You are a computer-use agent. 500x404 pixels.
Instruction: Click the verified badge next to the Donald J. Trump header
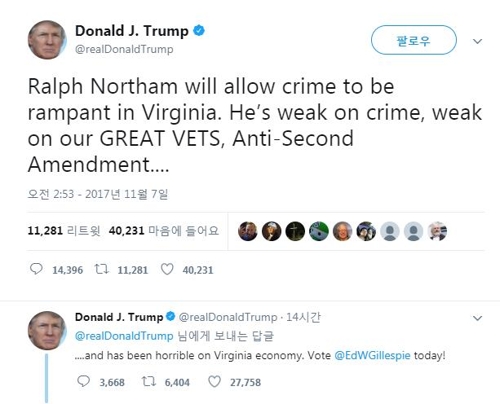(x=199, y=31)
